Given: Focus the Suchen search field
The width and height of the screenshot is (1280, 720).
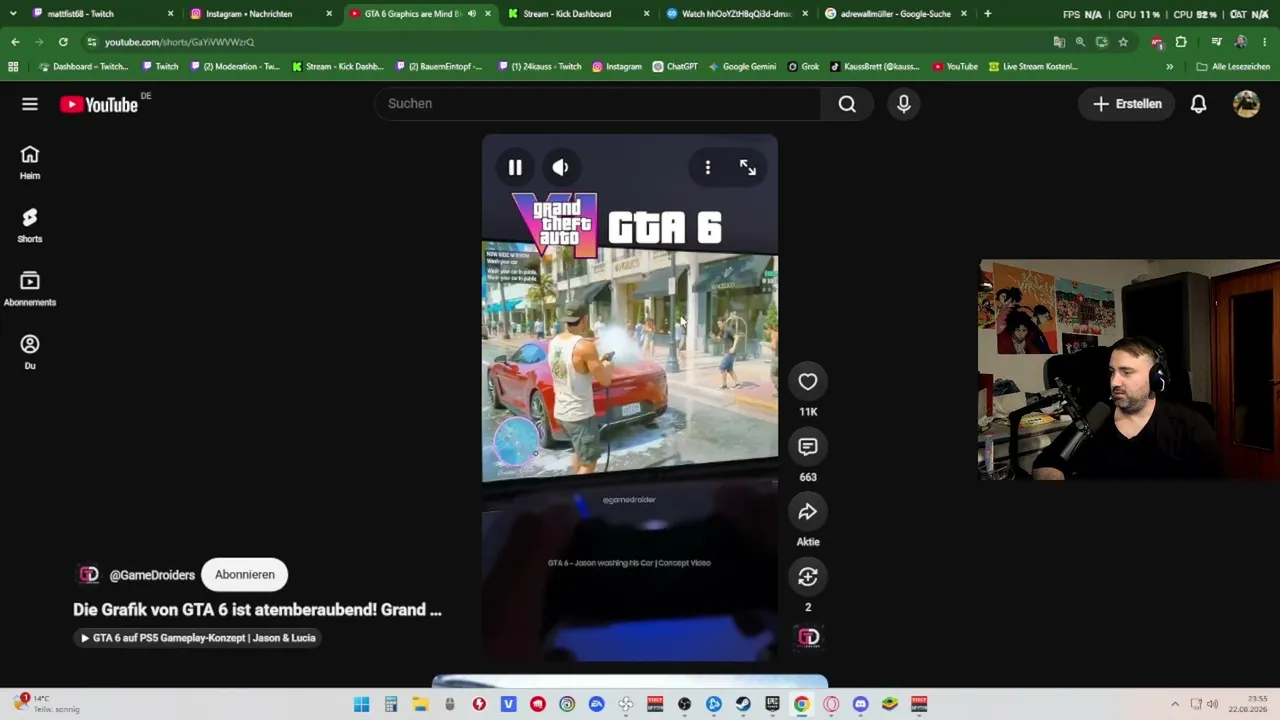Looking at the screenshot, I should click(x=598, y=104).
